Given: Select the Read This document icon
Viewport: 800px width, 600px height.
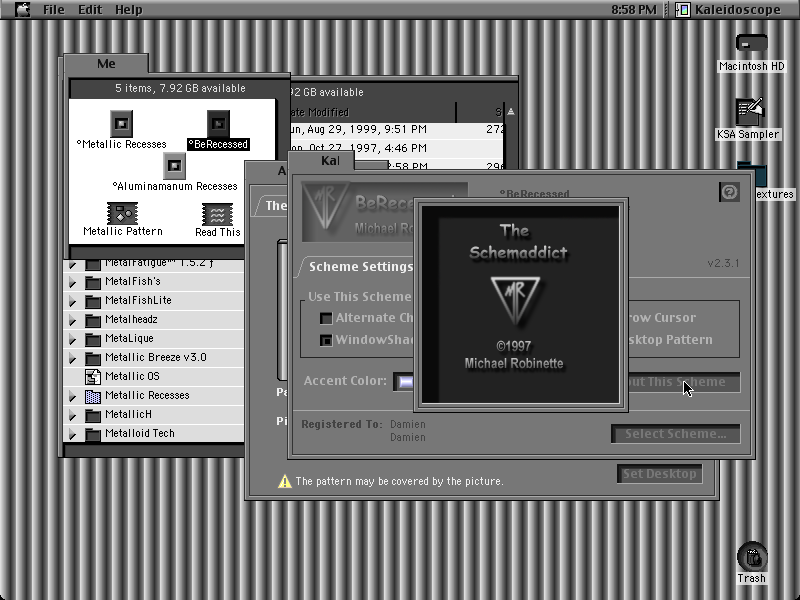Looking at the screenshot, I should 217,214.
